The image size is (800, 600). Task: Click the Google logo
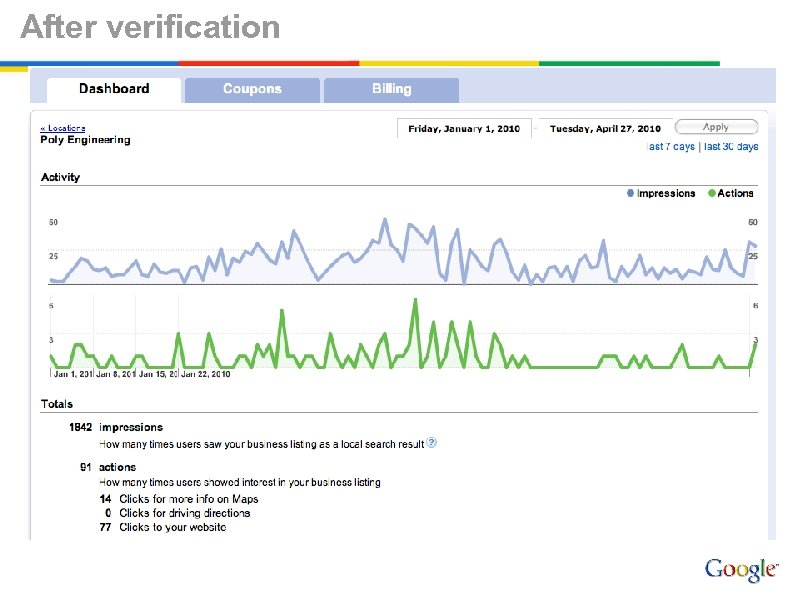pos(741,570)
